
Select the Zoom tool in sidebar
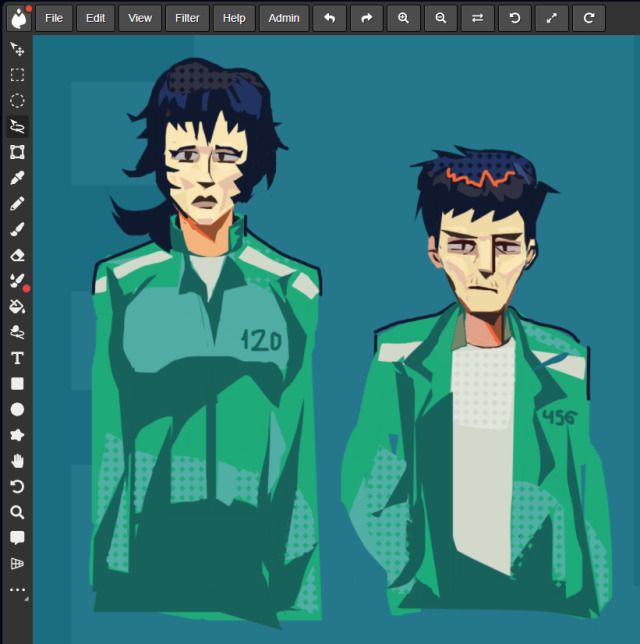pyautogui.click(x=17, y=513)
